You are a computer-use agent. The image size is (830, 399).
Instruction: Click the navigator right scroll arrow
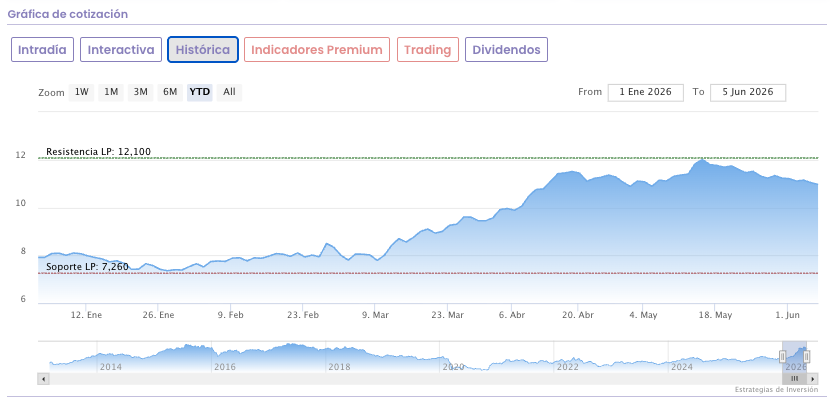point(813,379)
